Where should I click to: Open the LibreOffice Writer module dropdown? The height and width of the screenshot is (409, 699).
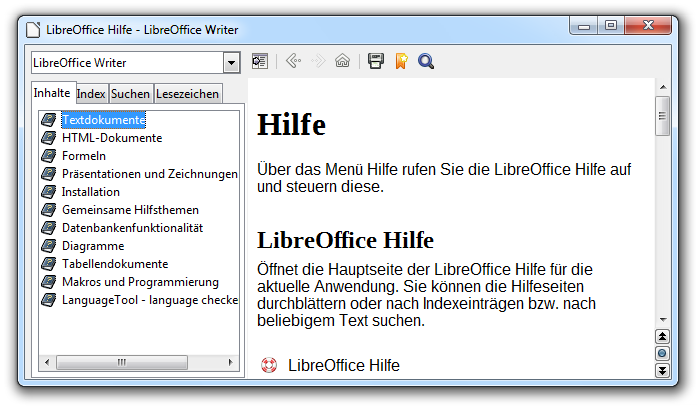click(x=231, y=62)
